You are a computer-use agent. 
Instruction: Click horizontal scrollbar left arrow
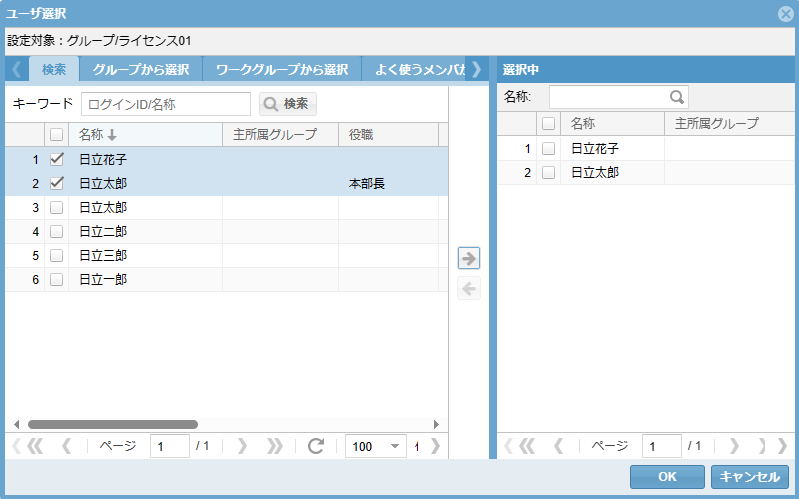tap(16, 424)
